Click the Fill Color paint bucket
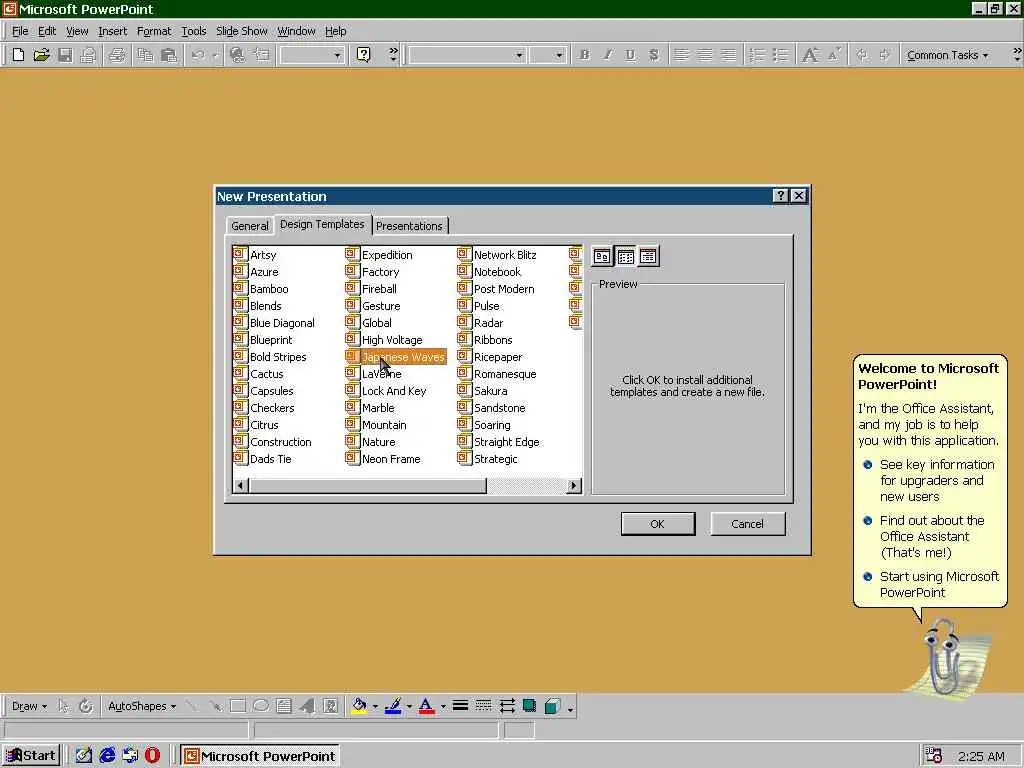The image size is (1024, 768). tap(359, 706)
